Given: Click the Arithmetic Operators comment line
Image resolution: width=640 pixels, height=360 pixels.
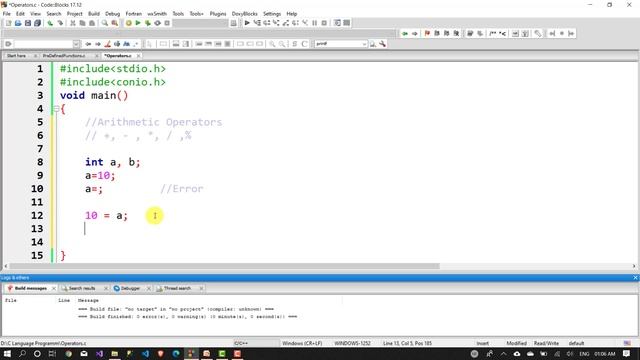Looking at the screenshot, I should (x=153, y=122).
